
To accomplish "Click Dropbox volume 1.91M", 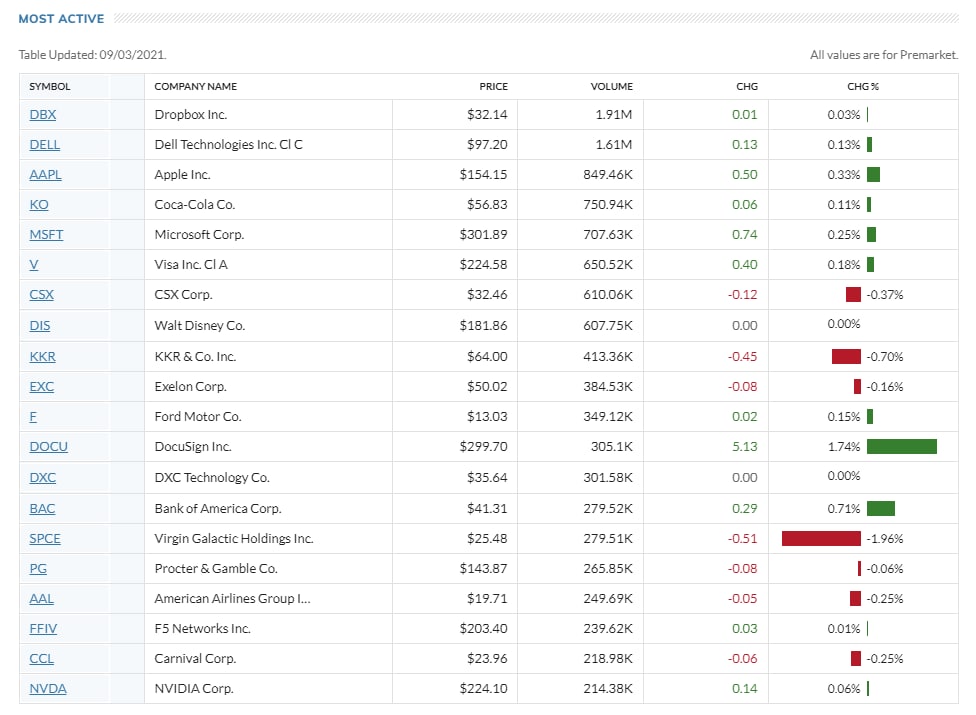I will pos(614,114).
